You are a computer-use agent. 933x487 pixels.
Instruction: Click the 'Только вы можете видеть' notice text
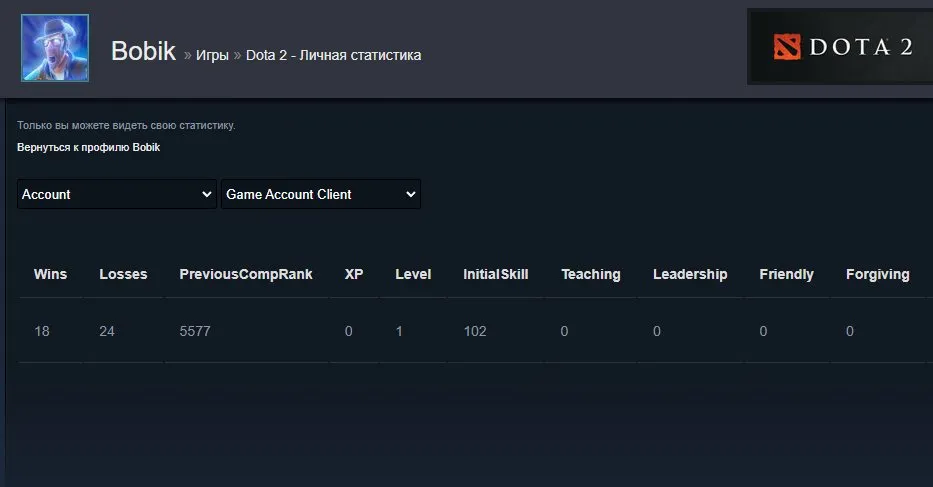coord(126,125)
